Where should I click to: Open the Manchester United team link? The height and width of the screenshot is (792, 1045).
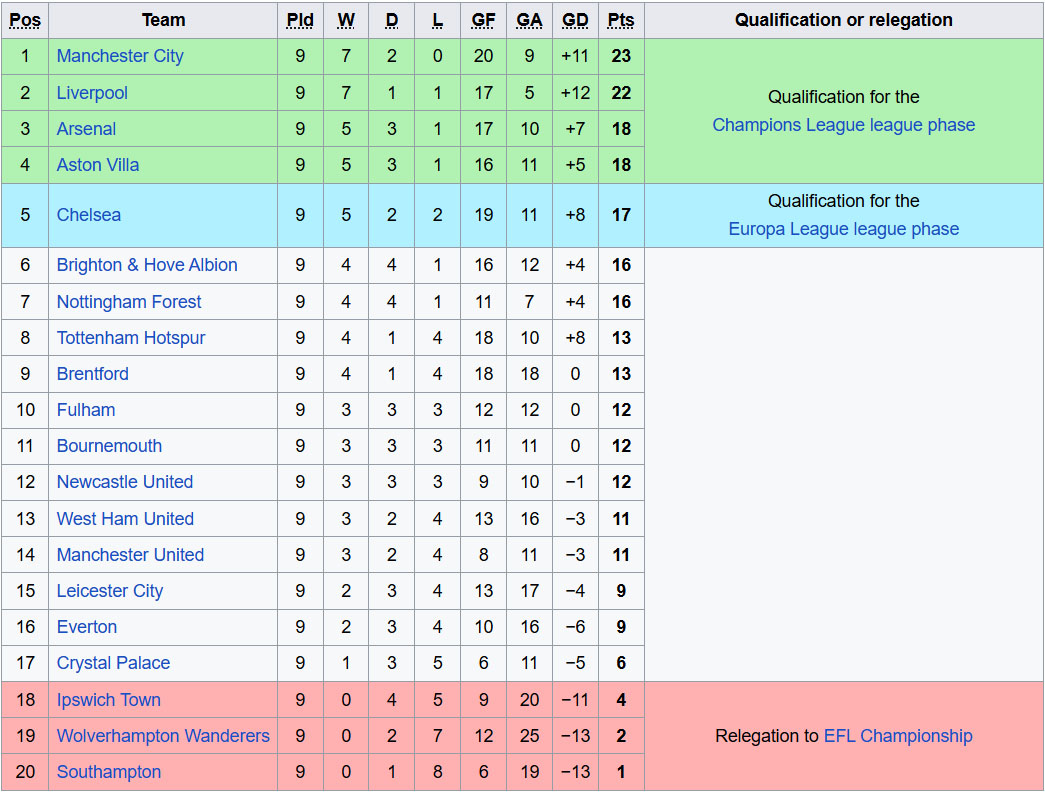click(x=130, y=555)
